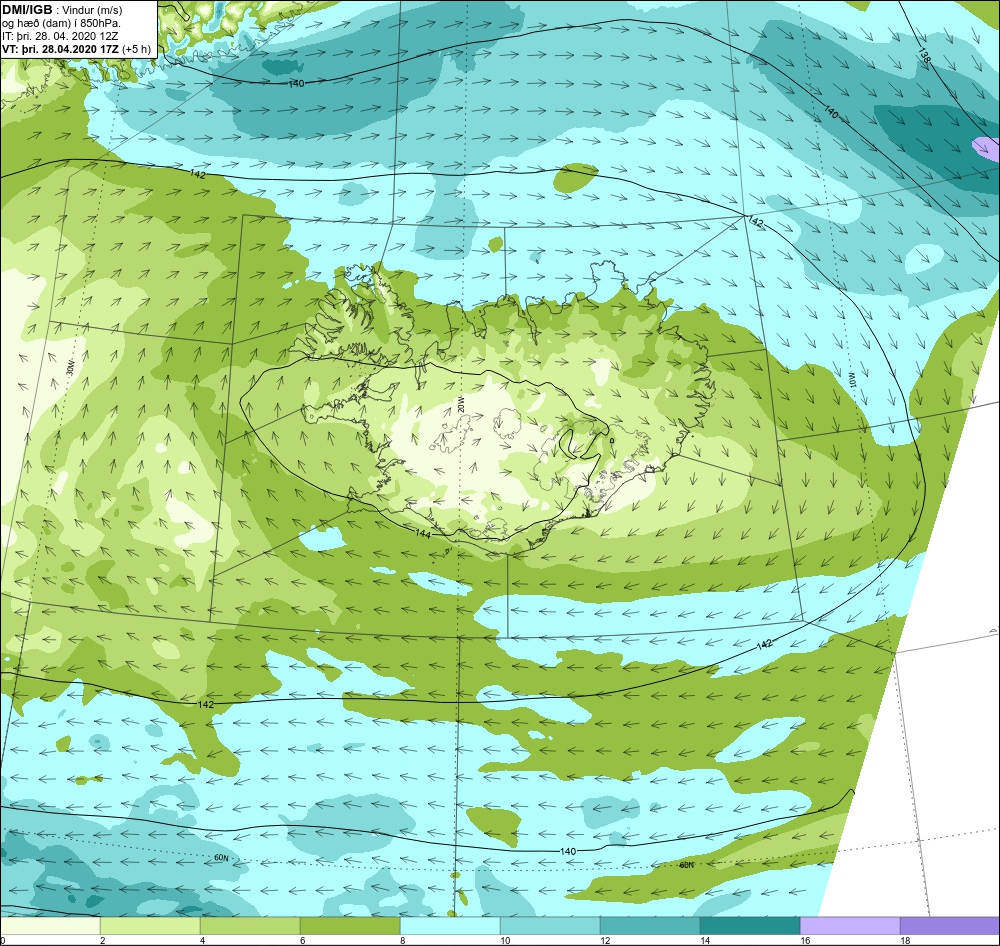Click the legend tick label "12"
The height and width of the screenshot is (946, 1000).
click(605, 940)
